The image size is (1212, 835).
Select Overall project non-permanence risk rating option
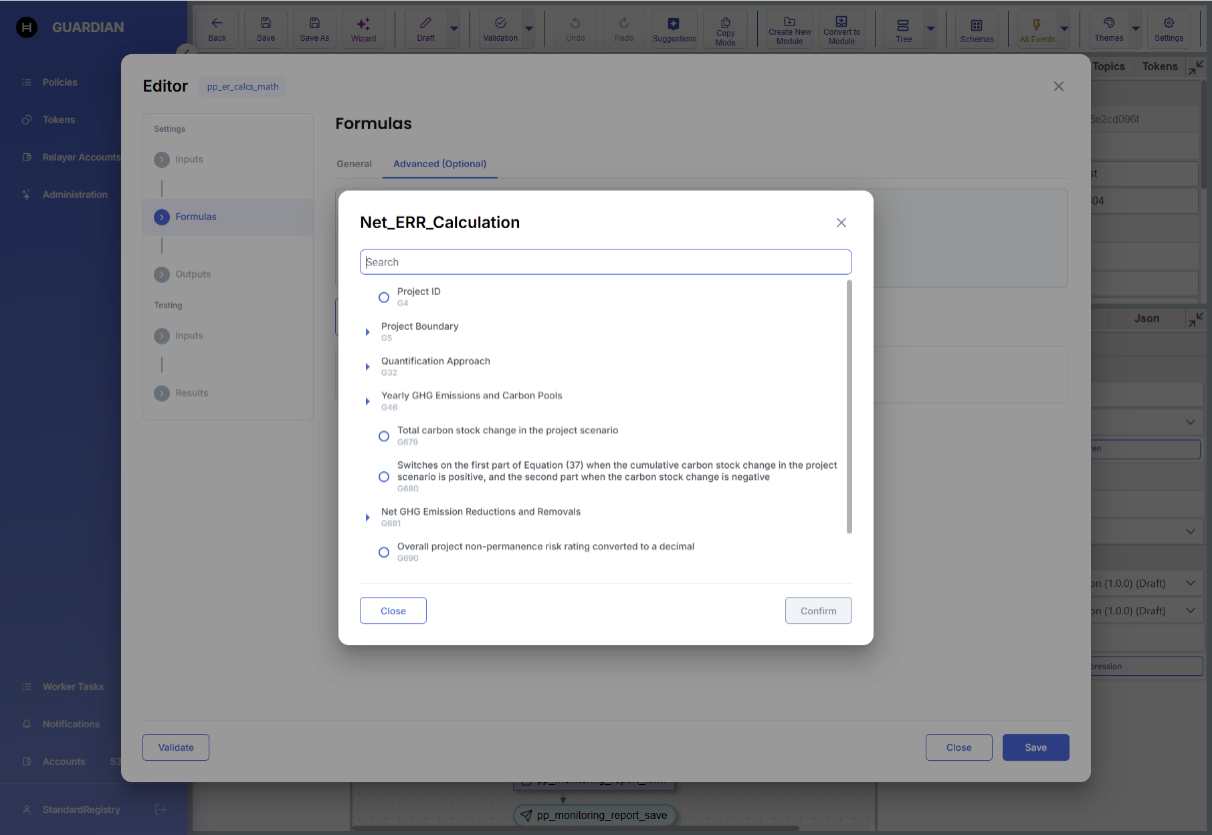pos(384,552)
